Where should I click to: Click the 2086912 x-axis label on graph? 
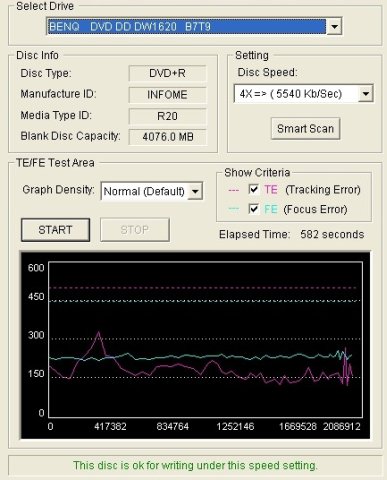[342, 426]
